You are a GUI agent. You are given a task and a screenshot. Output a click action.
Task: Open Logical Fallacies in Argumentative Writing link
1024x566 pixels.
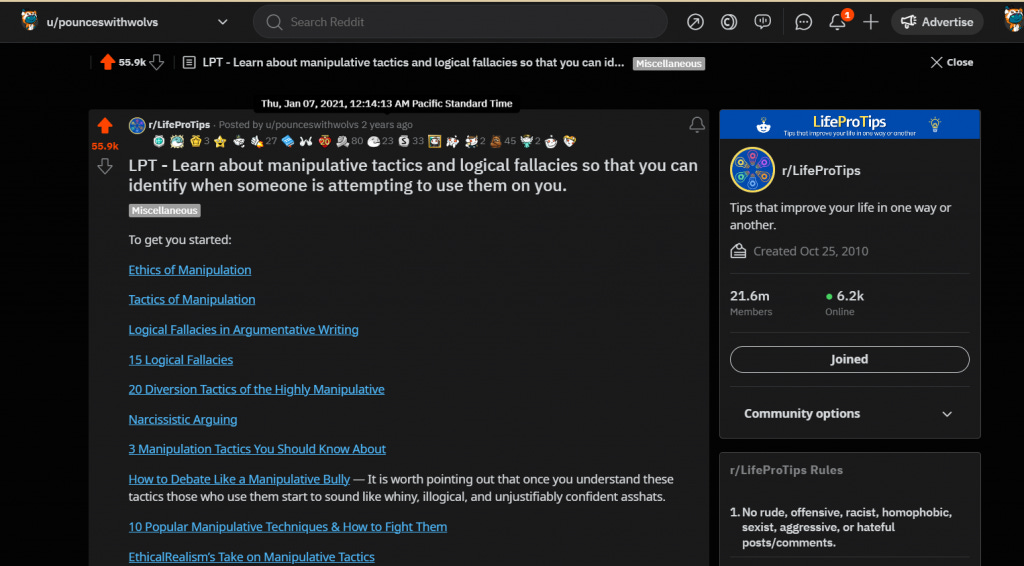(243, 330)
